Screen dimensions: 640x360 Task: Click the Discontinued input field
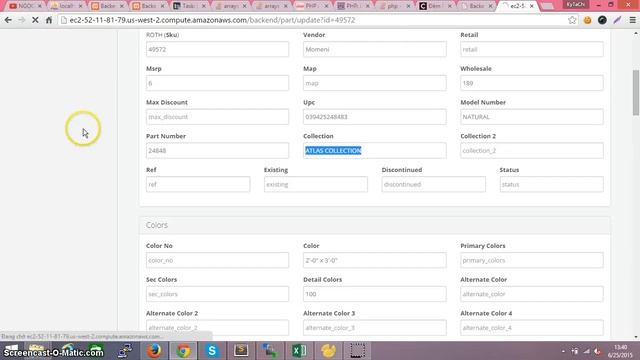[x=433, y=184]
